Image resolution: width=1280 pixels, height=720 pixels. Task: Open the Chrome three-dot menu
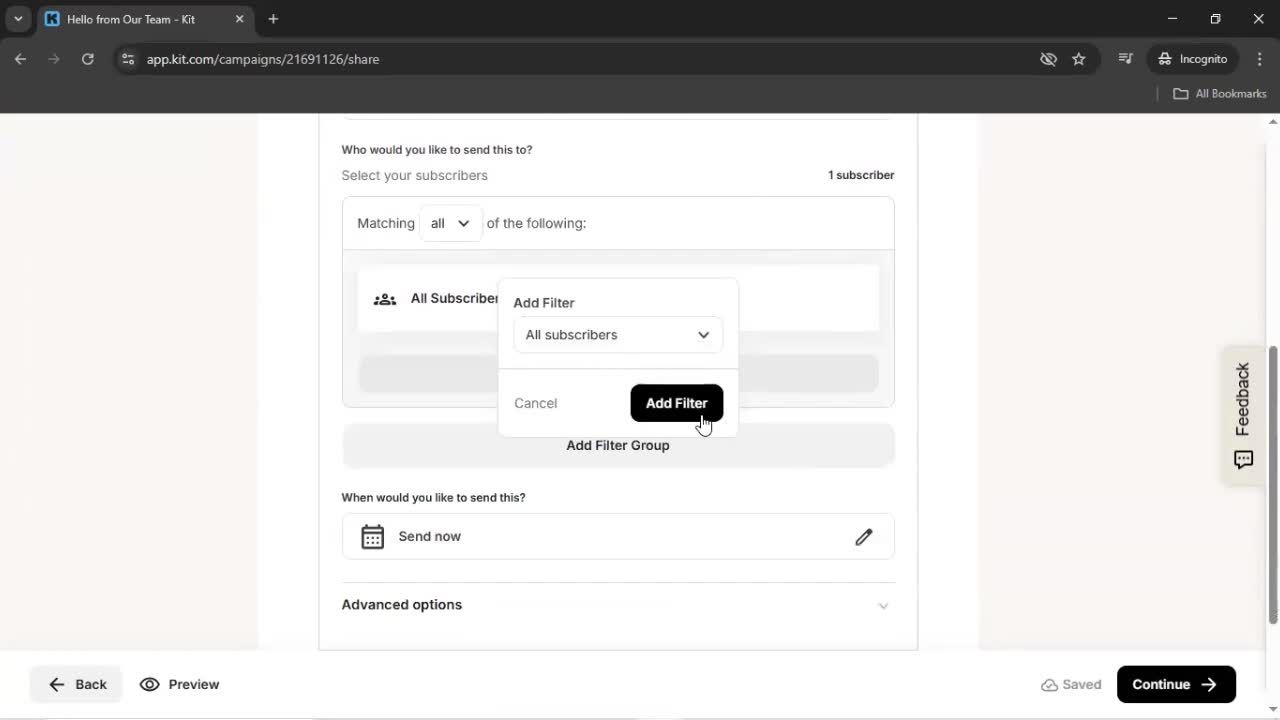pyautogui.click(x=1260, y=59)
